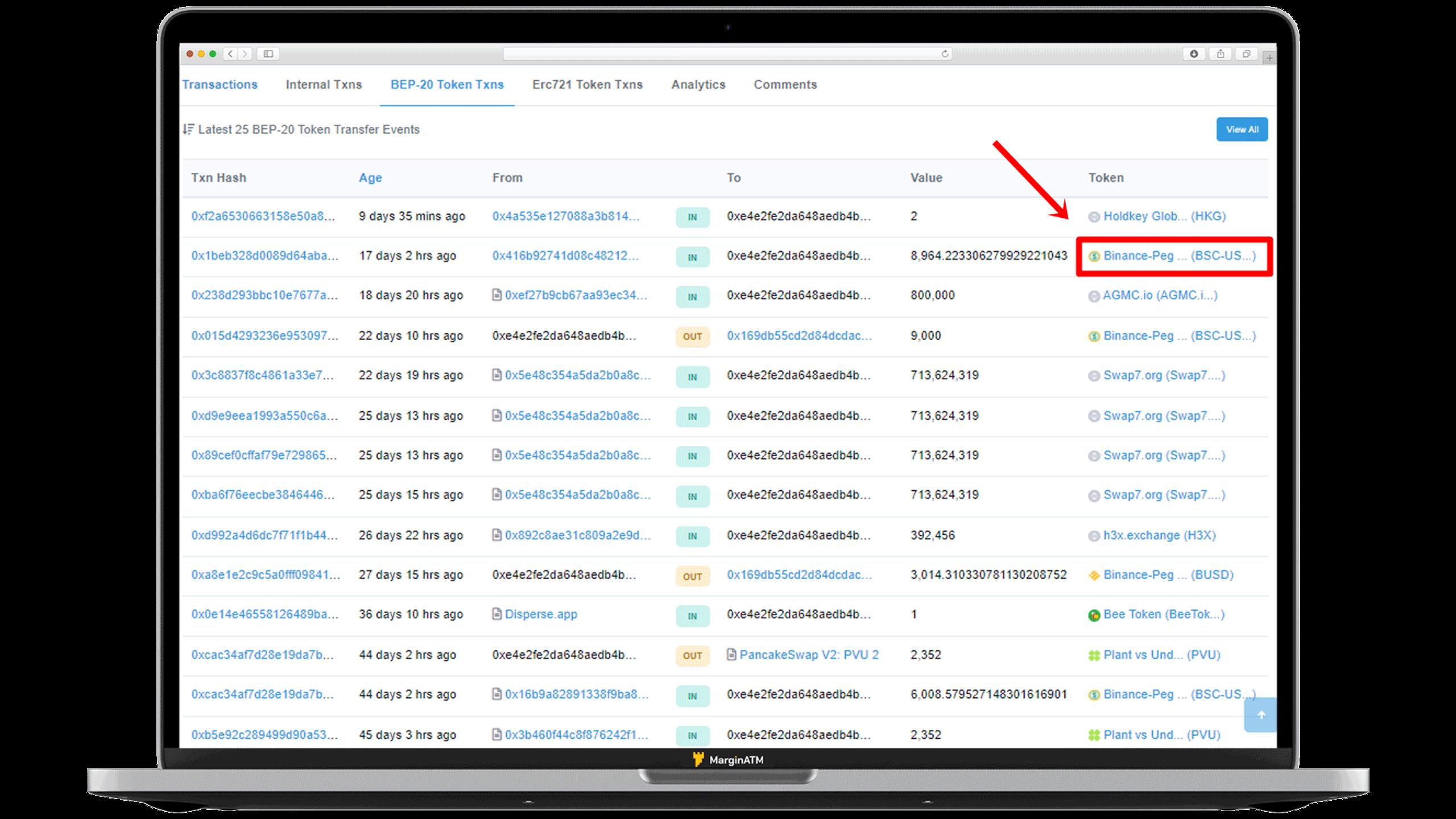This screenshot has width=1456, height=819.
Task: Click the reload icon in address bar
Action: click(x=945, y=54)
